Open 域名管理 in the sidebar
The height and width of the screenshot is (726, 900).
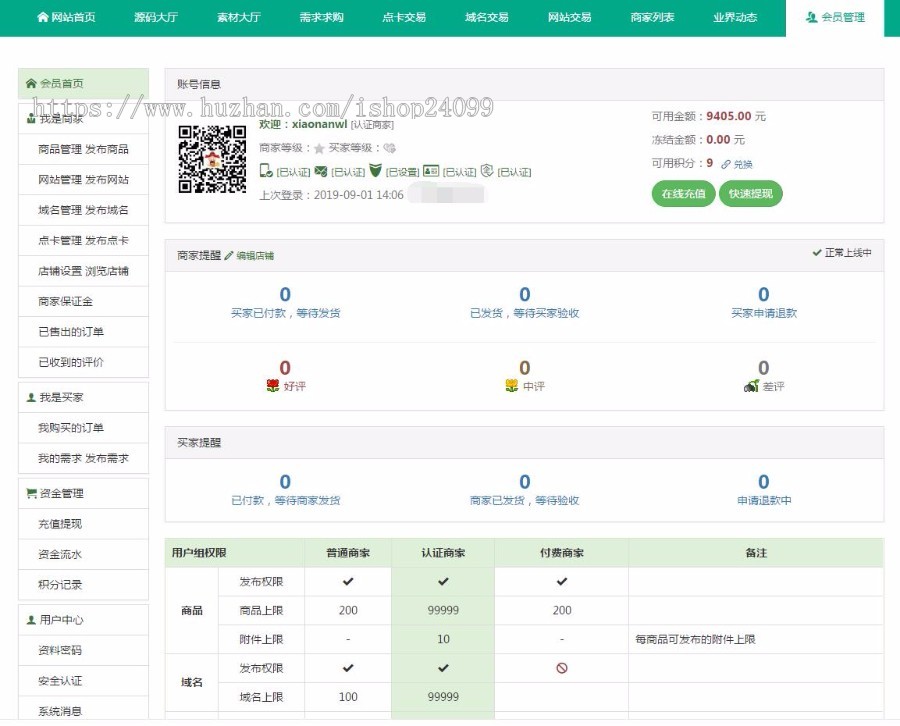coord(60,210)
